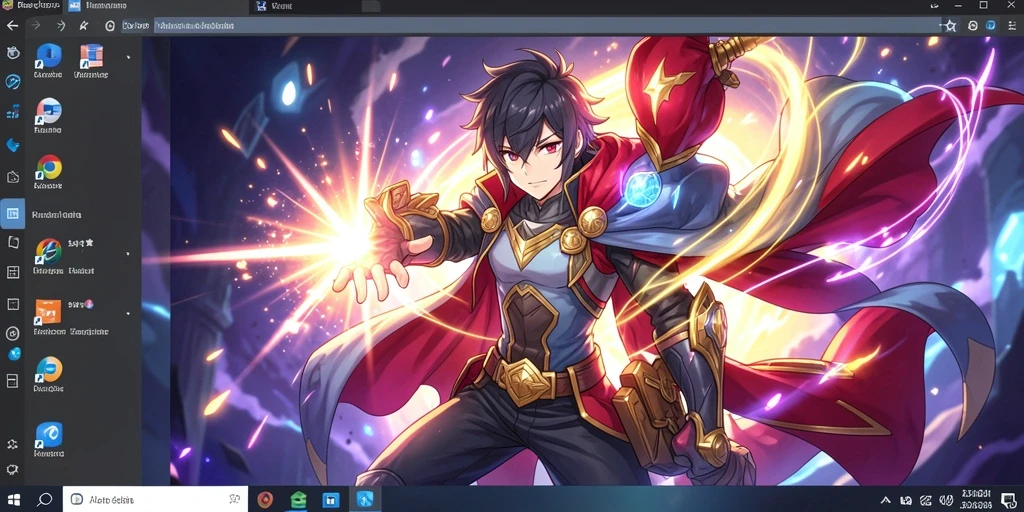Switch to the first browser tab
The width and height of the screenshot is (1024, 512).
(31, 6)
